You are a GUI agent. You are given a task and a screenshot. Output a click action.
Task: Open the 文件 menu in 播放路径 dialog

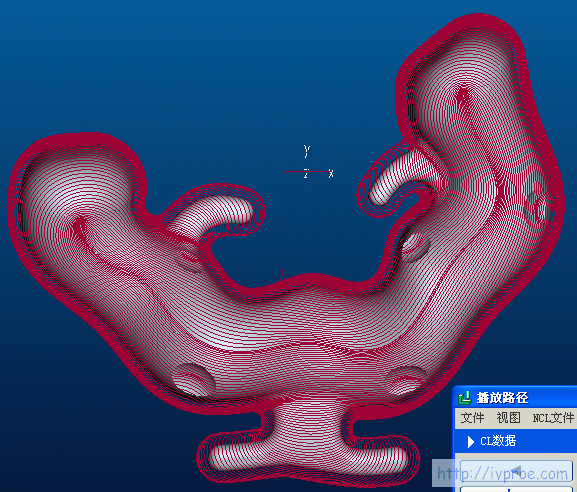pyautogui.click(x=472, y=418)
